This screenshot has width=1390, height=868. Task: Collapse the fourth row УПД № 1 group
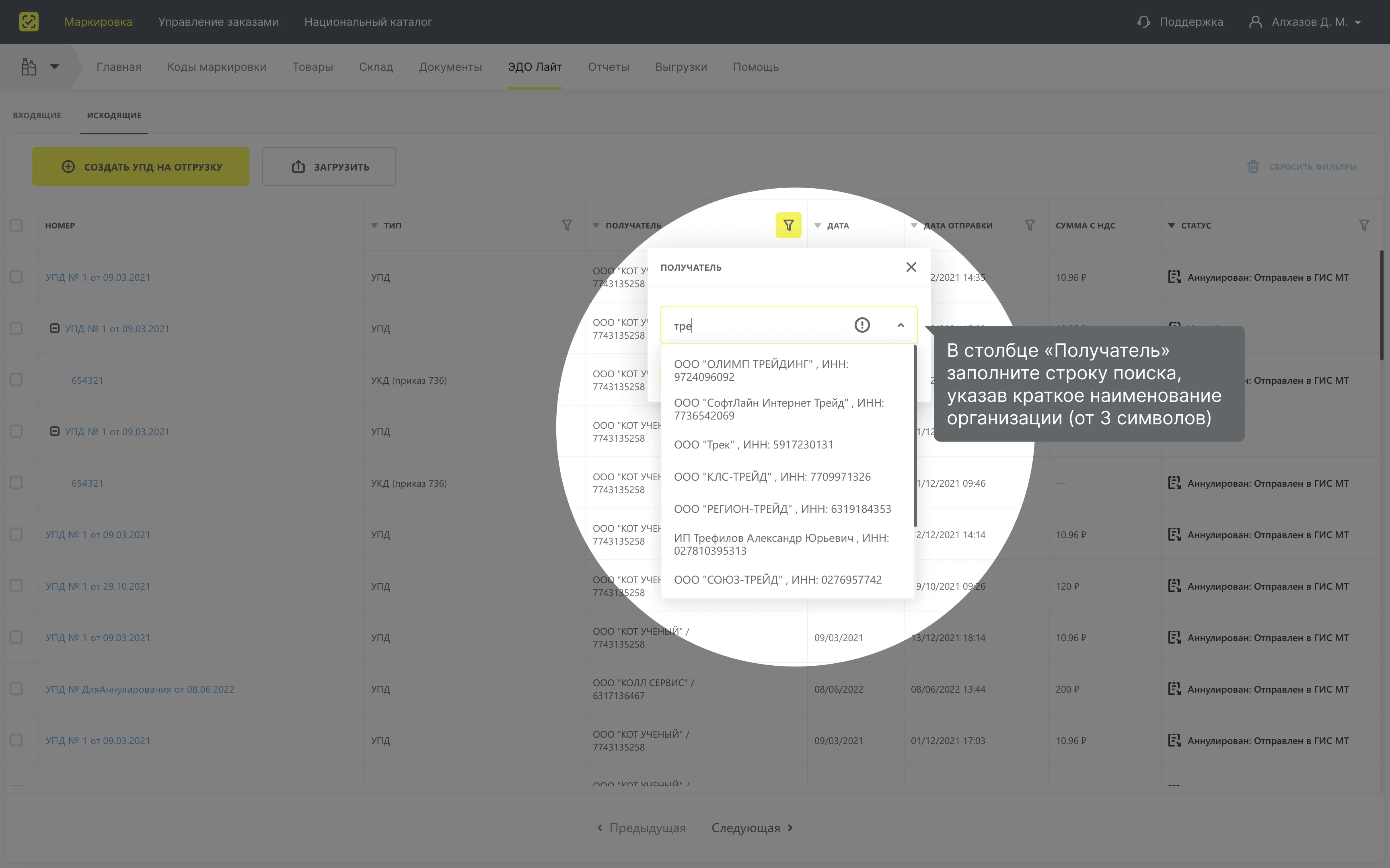pyautogui.click(x=55, y=431)
